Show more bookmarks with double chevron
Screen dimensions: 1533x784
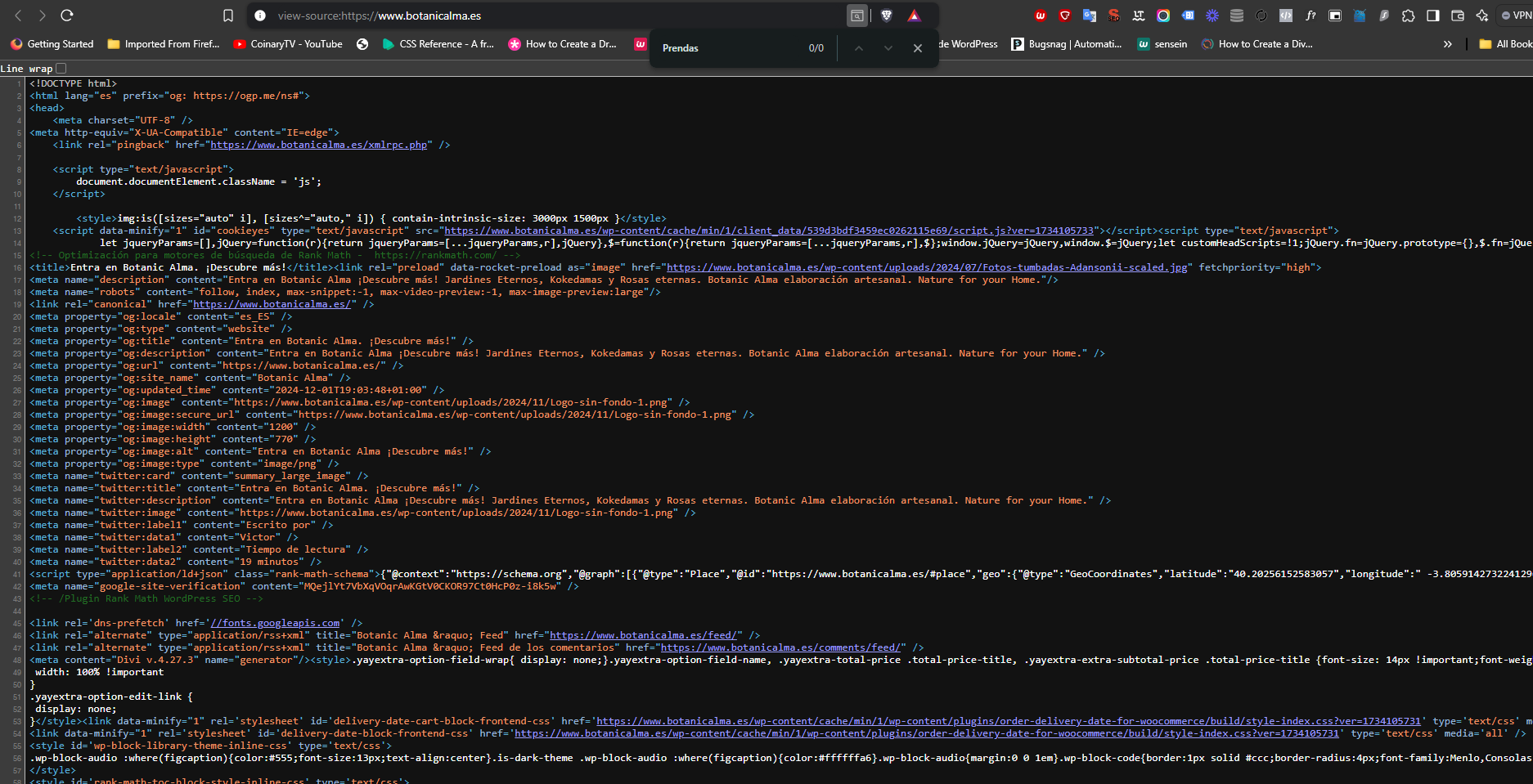[x=1448, y=44]
